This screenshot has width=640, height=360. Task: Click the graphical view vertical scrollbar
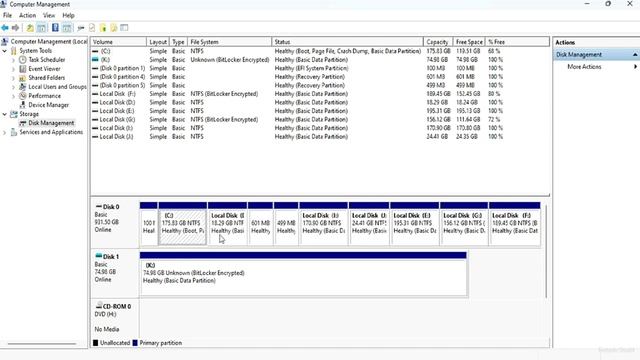(546, 251)
